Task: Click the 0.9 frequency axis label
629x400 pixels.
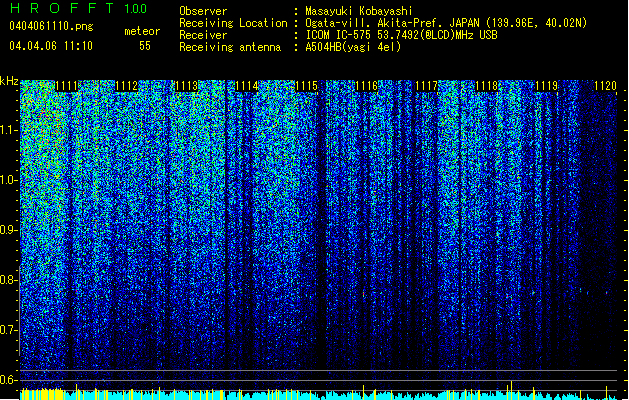Action: point(8,230)
